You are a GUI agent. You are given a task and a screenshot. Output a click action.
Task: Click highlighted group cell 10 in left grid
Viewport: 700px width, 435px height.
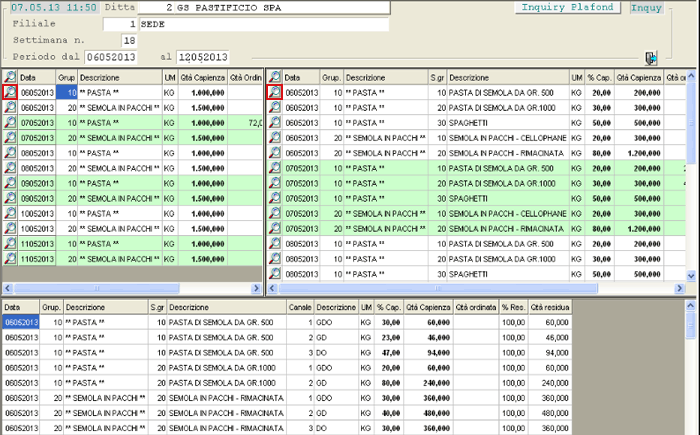point(67,92)
